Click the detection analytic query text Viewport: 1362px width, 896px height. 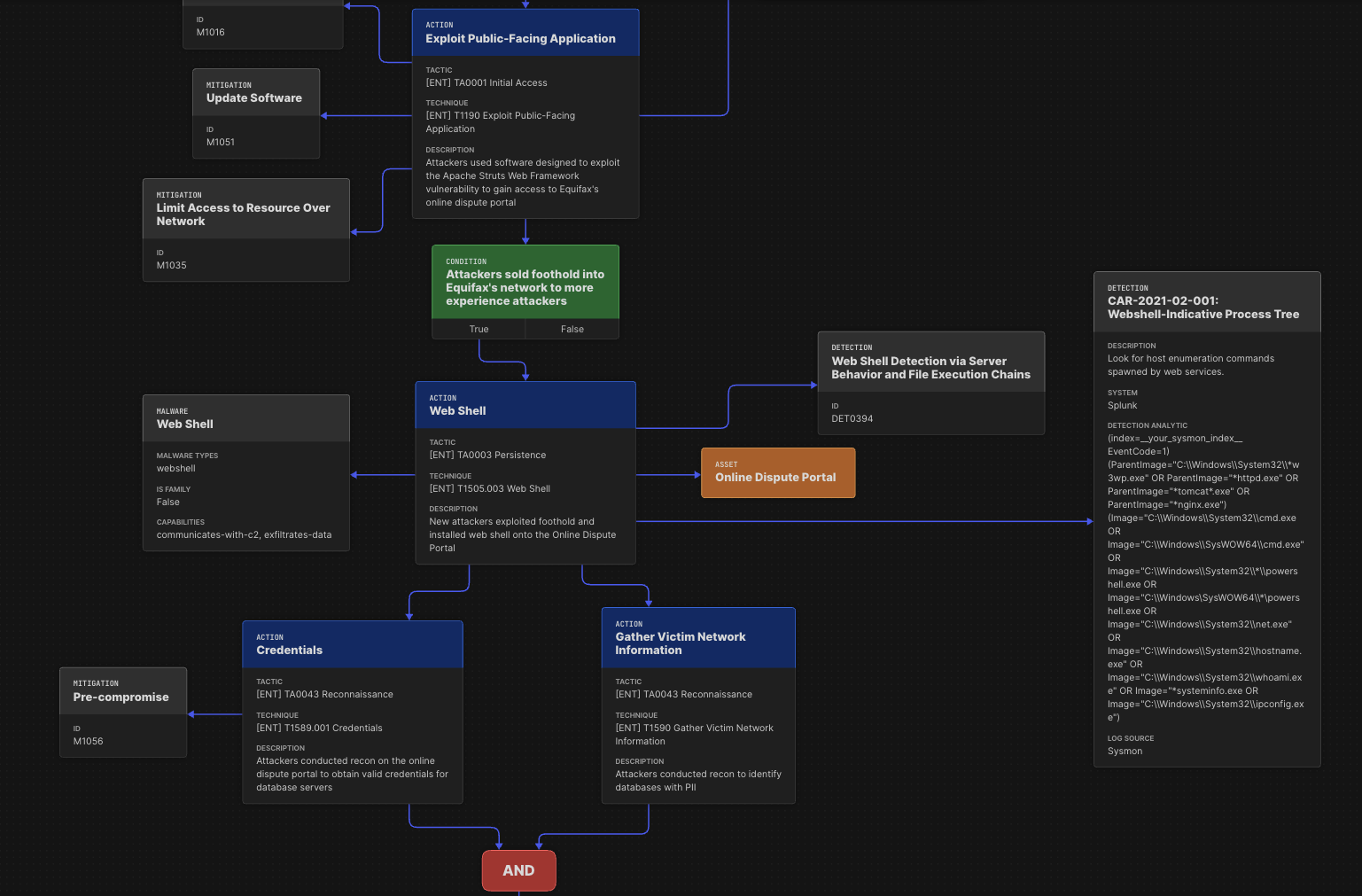[x=1206, y=578]
